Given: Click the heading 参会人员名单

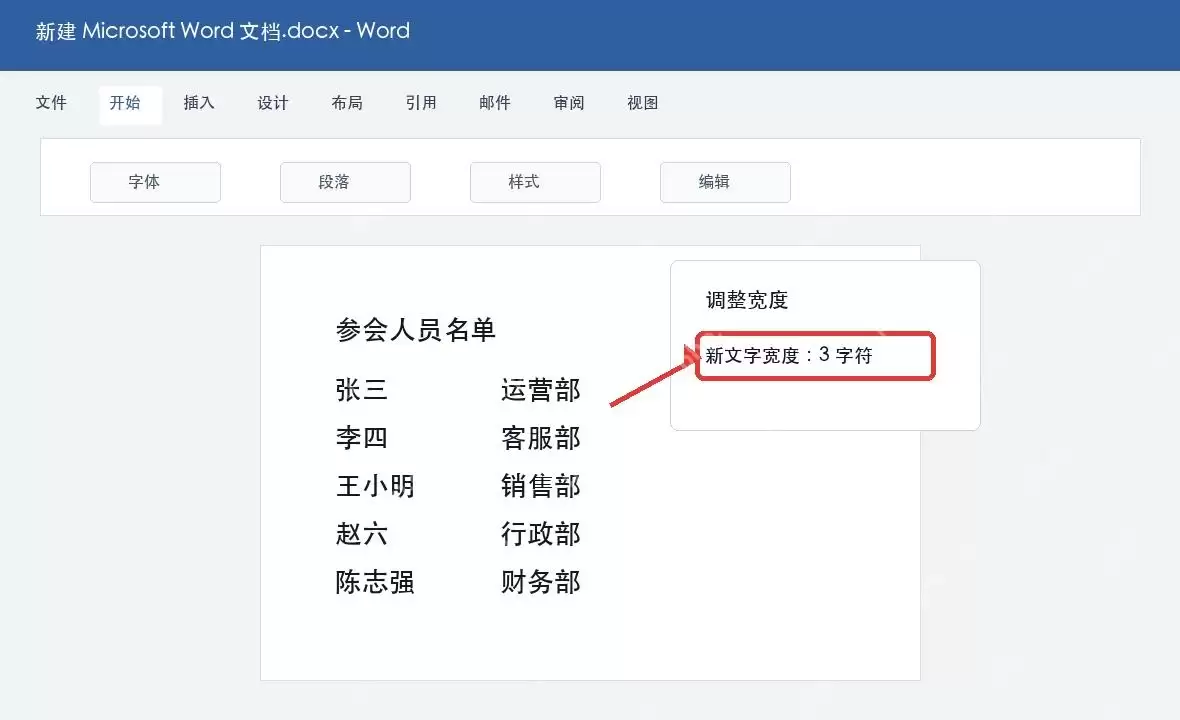Looking at the screenshot, I should (415, 330).
